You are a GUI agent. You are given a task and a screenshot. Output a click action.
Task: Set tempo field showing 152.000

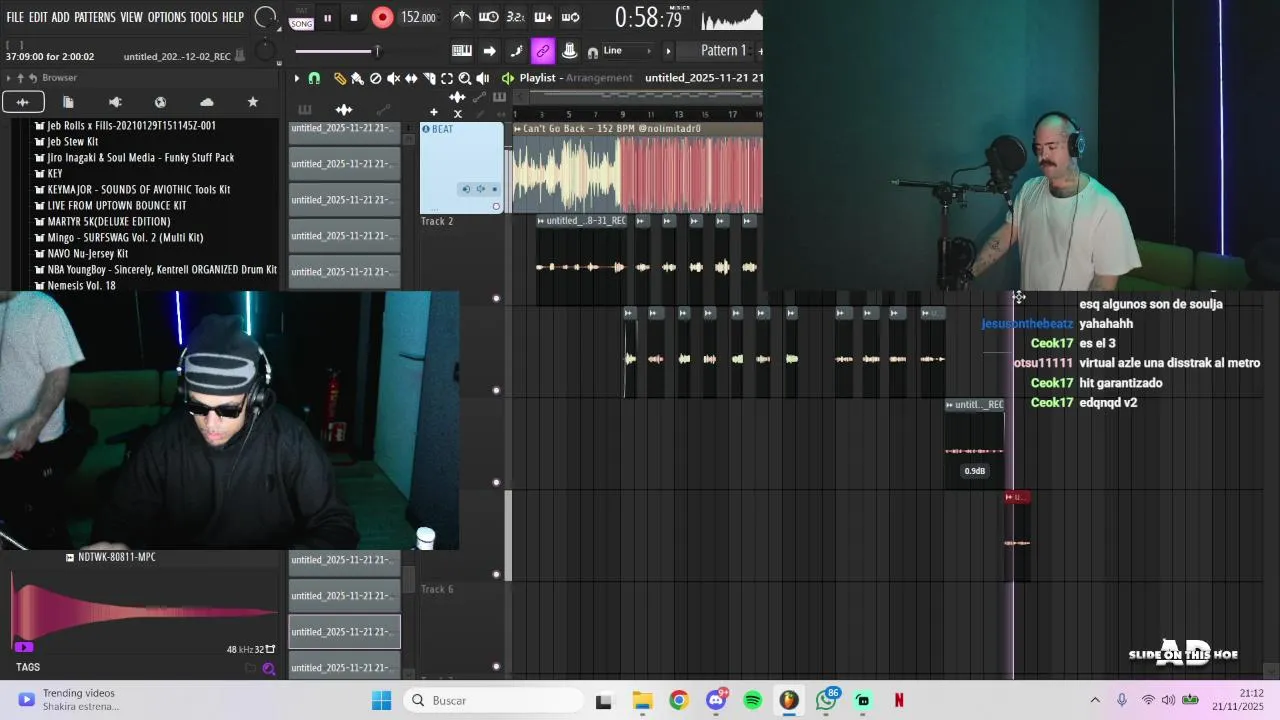coord(418,17)
